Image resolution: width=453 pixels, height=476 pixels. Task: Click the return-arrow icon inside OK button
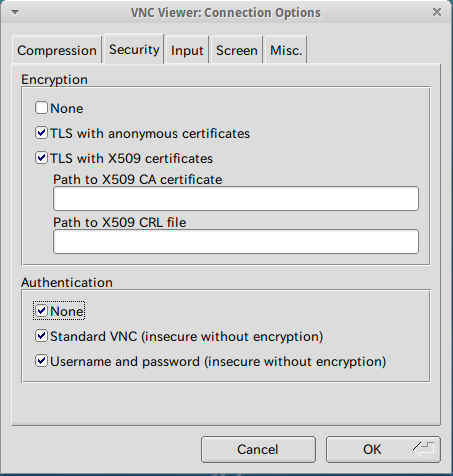pos(423,449)
